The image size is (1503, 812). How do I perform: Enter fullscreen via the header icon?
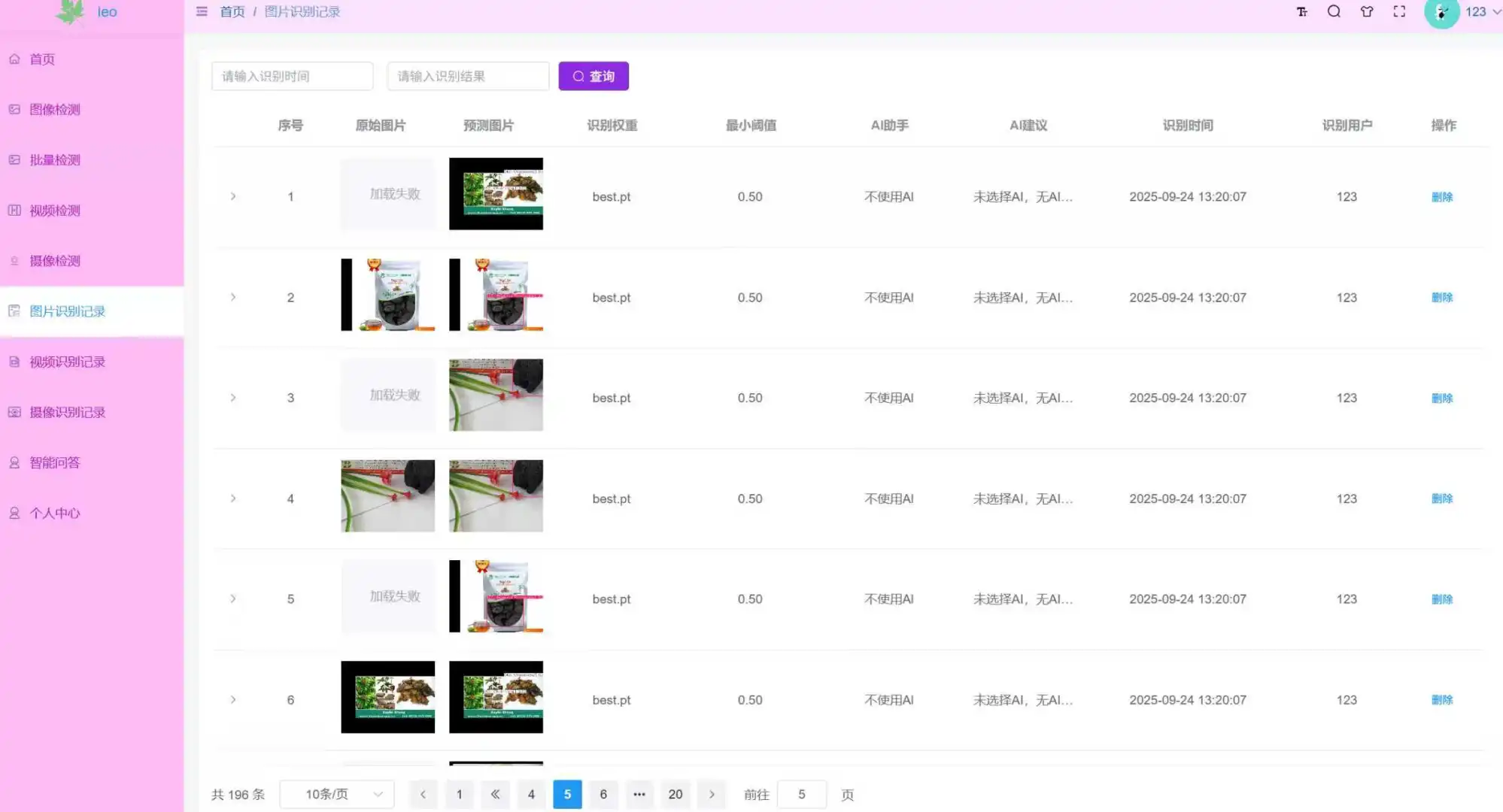click(x=1398, y=11)
